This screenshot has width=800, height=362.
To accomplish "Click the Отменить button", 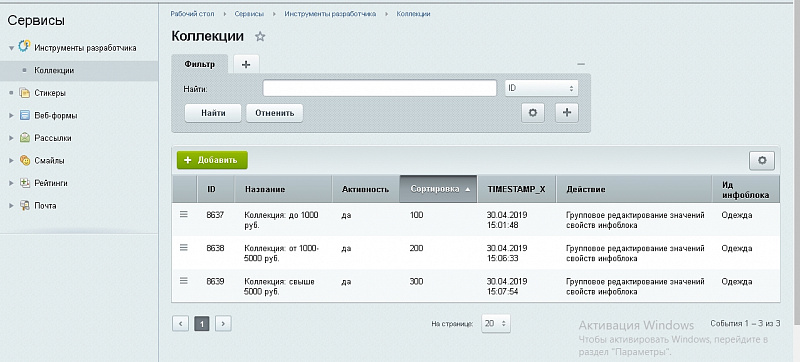I will point(274,113).
